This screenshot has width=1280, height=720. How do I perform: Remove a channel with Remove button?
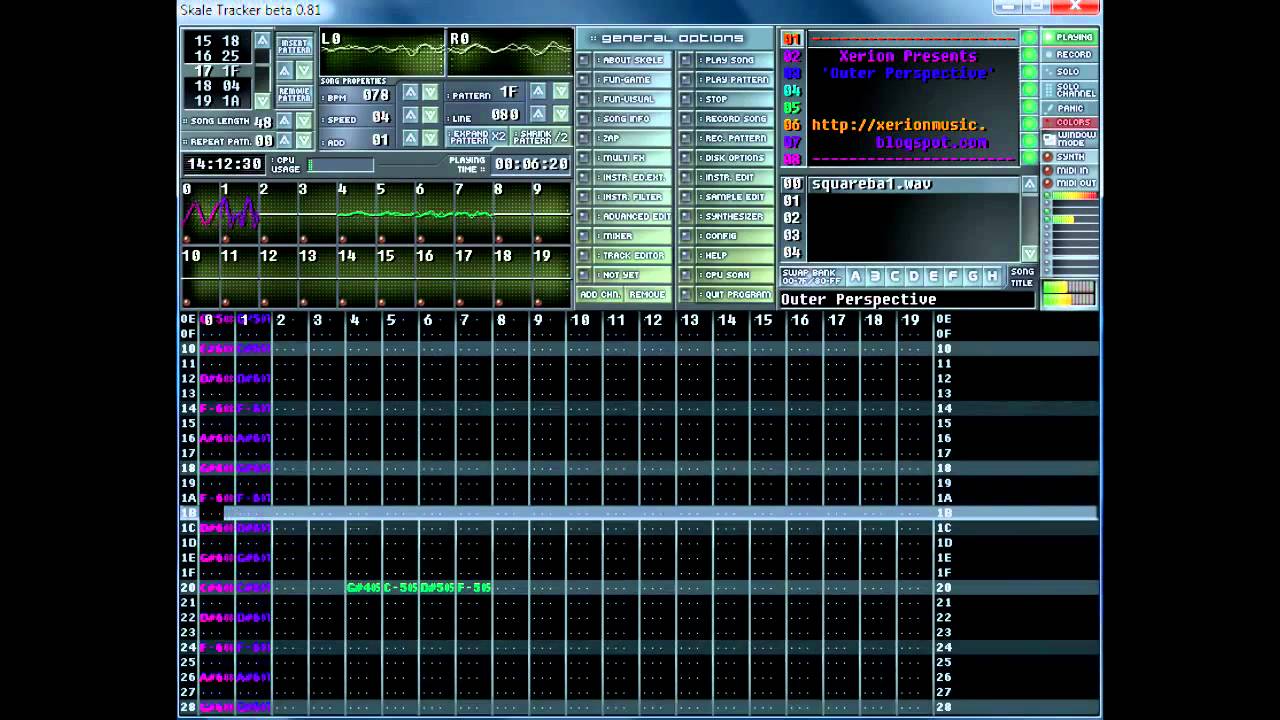coord(647,295)
